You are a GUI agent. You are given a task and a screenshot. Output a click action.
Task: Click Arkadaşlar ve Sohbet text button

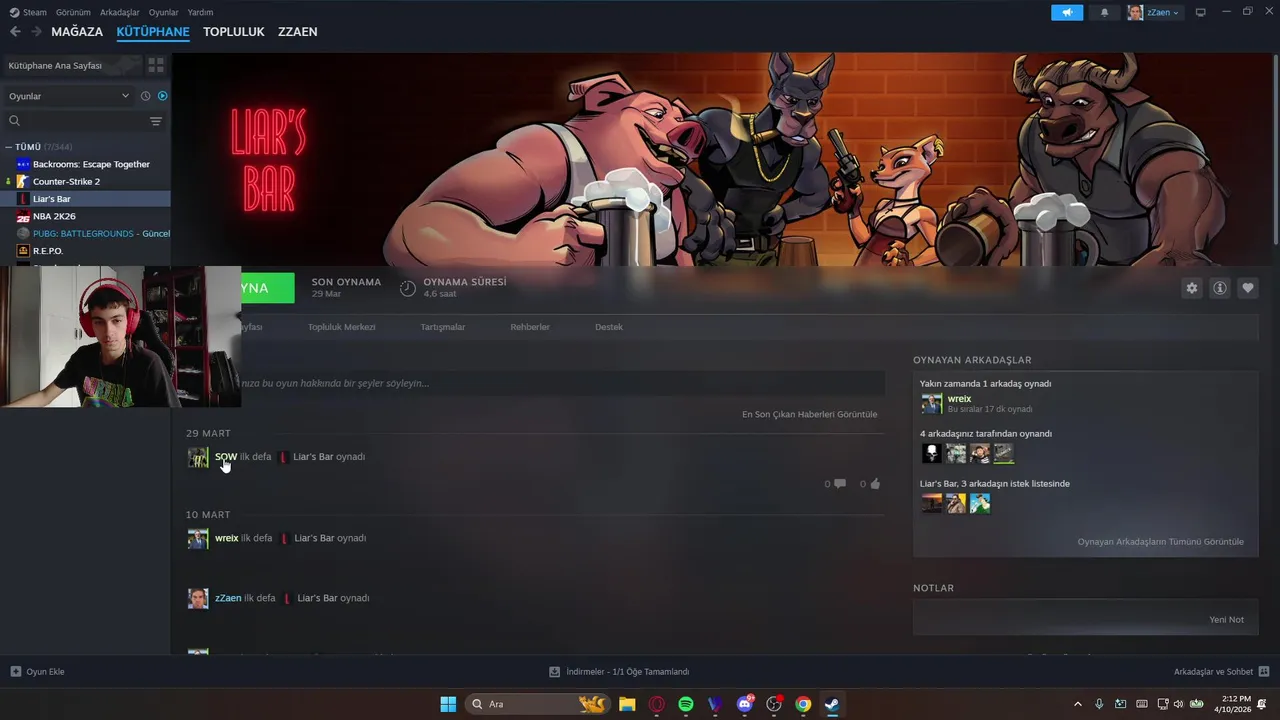[1214, 672]
